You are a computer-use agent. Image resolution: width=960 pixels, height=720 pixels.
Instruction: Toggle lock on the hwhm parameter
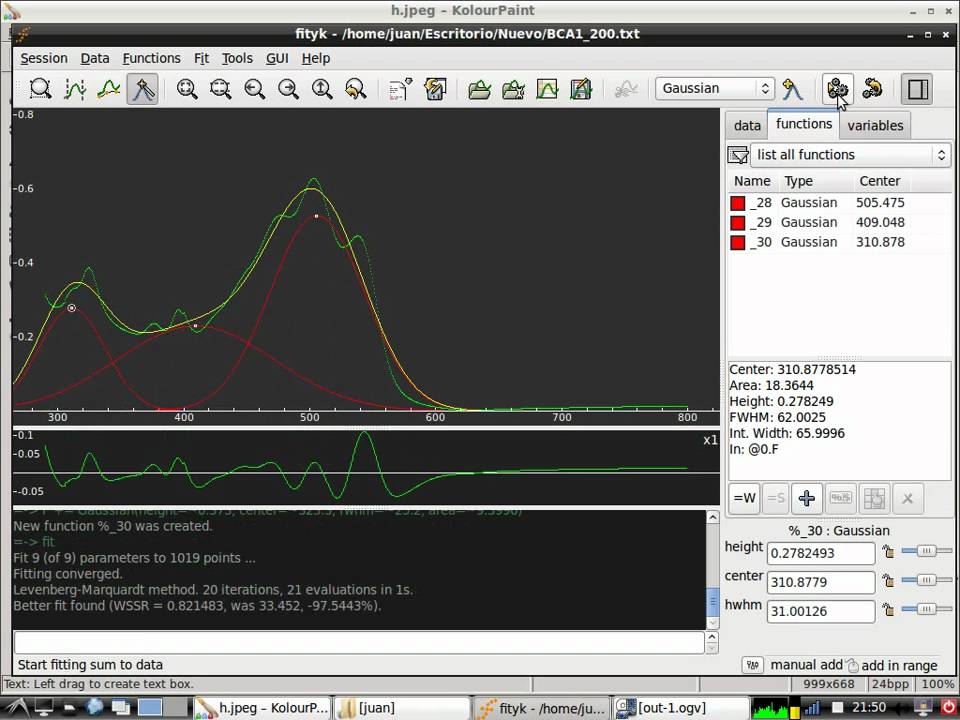tap(888, 609)
